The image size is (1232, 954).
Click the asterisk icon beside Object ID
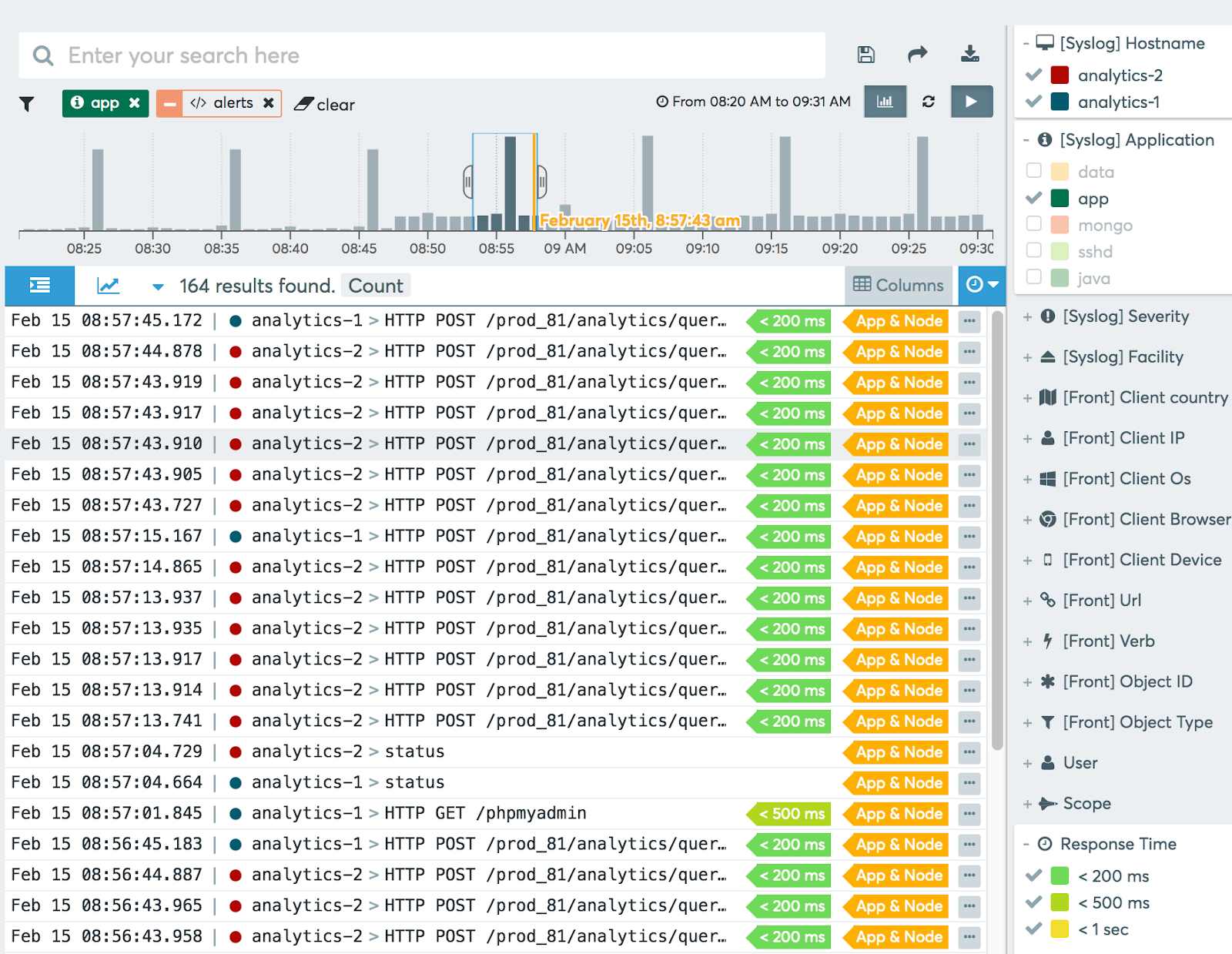point(1048,681)
